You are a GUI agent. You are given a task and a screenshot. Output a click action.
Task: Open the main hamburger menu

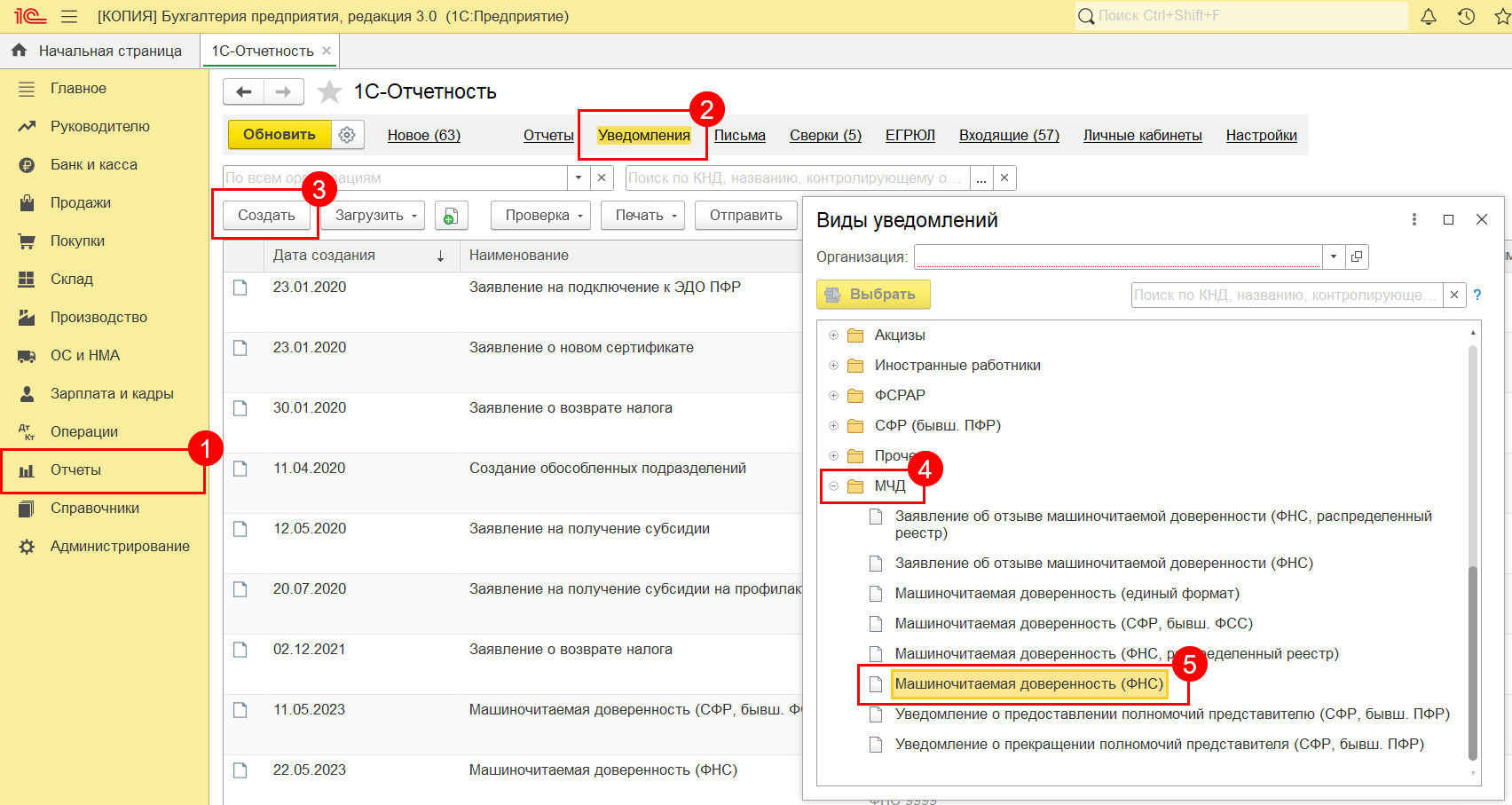click(69, 17)
